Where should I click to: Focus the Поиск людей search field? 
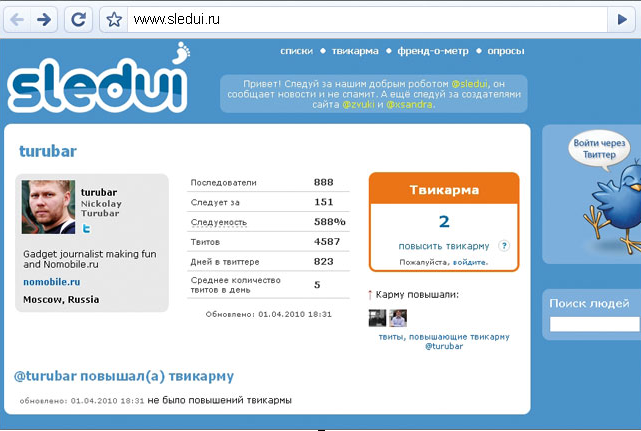click(594, 324)
